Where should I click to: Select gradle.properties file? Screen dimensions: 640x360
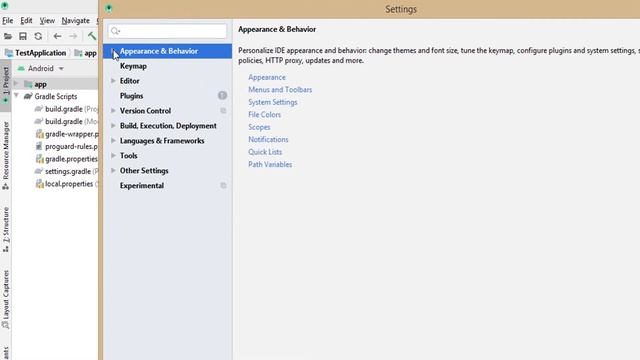pos(67,159)
